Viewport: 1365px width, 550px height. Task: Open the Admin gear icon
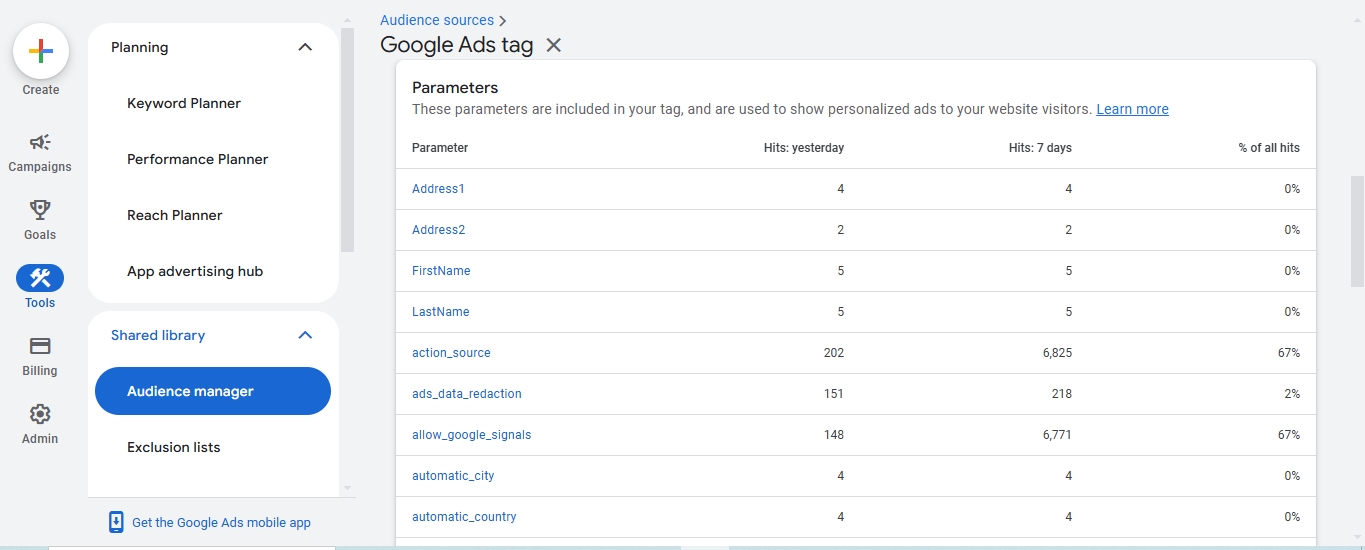40,414
